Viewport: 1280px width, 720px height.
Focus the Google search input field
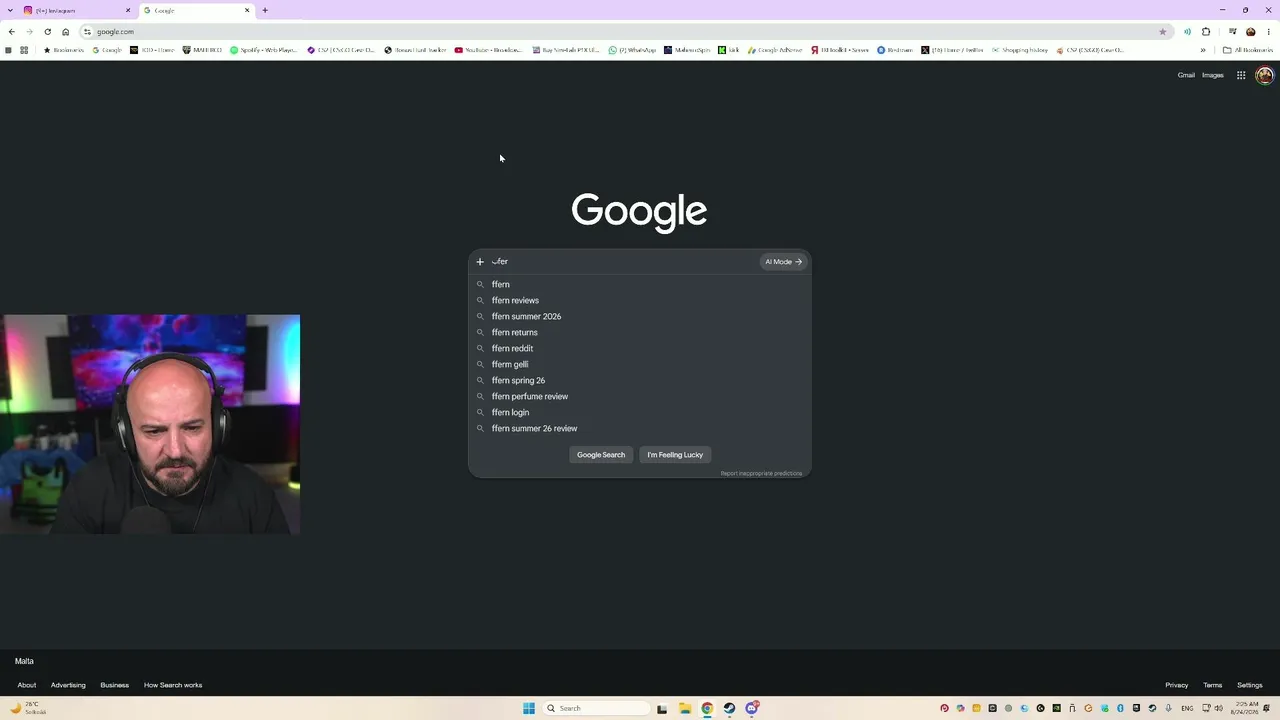tap(624, 262)
